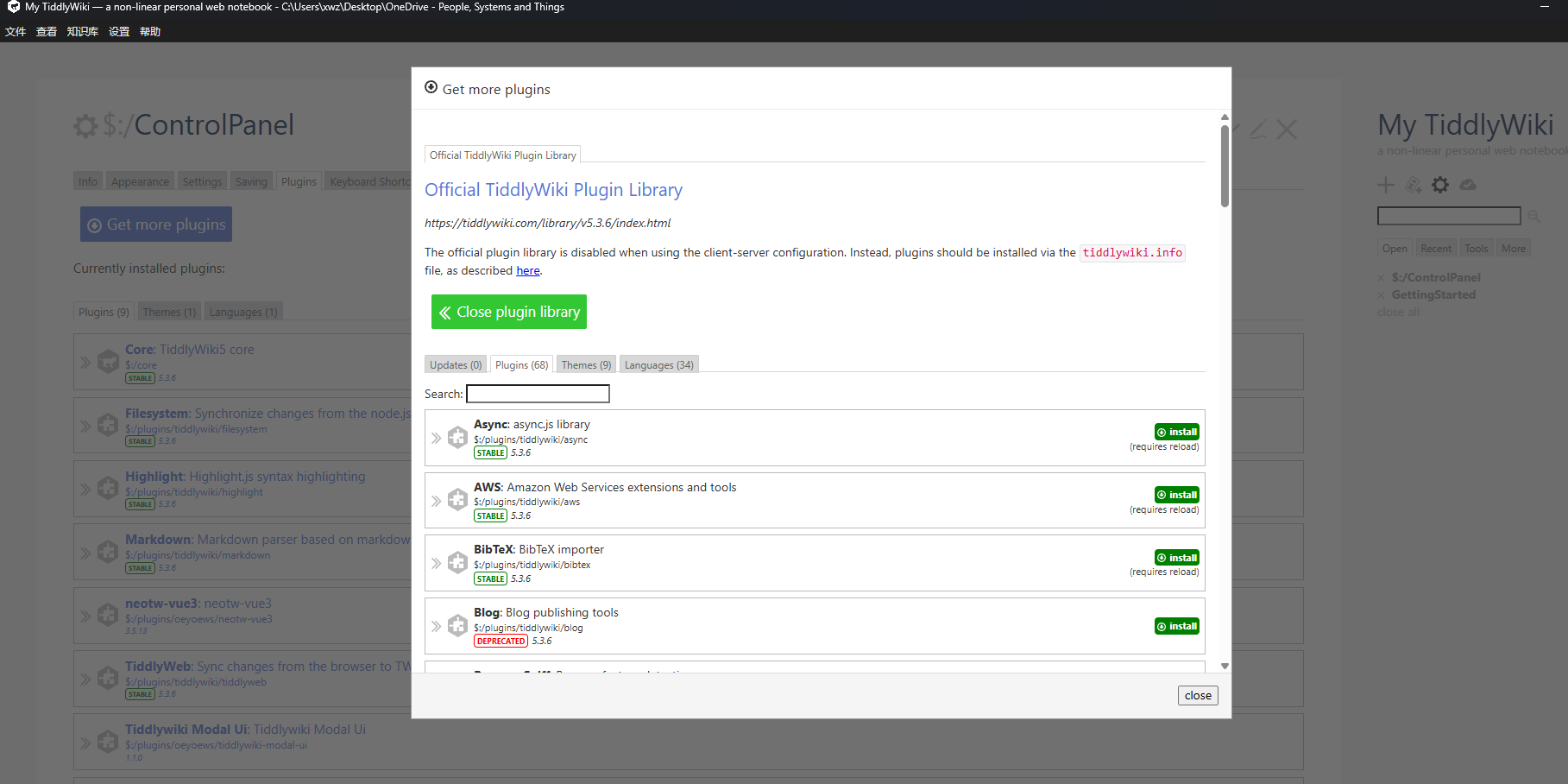This screenshot has width=1568, height=784.
Task: Expand the TiddlyWeb plugin entry
Action: [85, 679]
